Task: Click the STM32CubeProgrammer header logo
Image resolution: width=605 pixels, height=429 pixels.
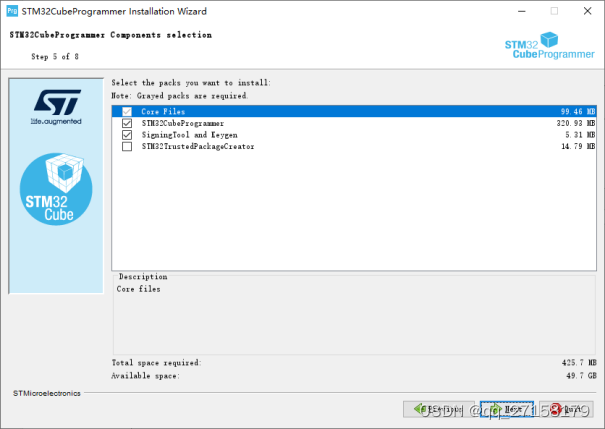Action: (549, 46)
